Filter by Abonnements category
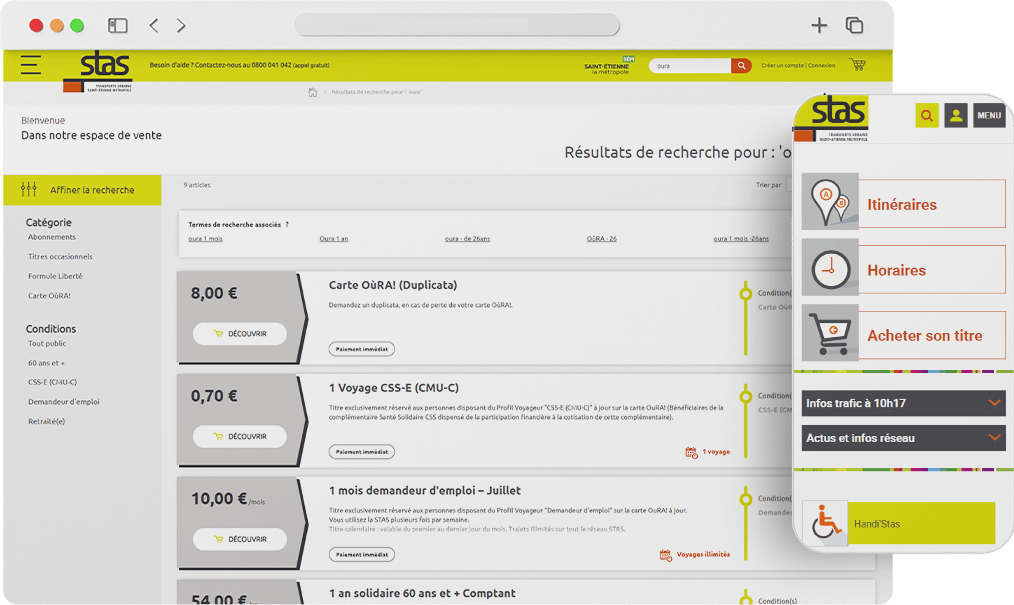Screen dimensions: 1014x605 coord(52,237)
